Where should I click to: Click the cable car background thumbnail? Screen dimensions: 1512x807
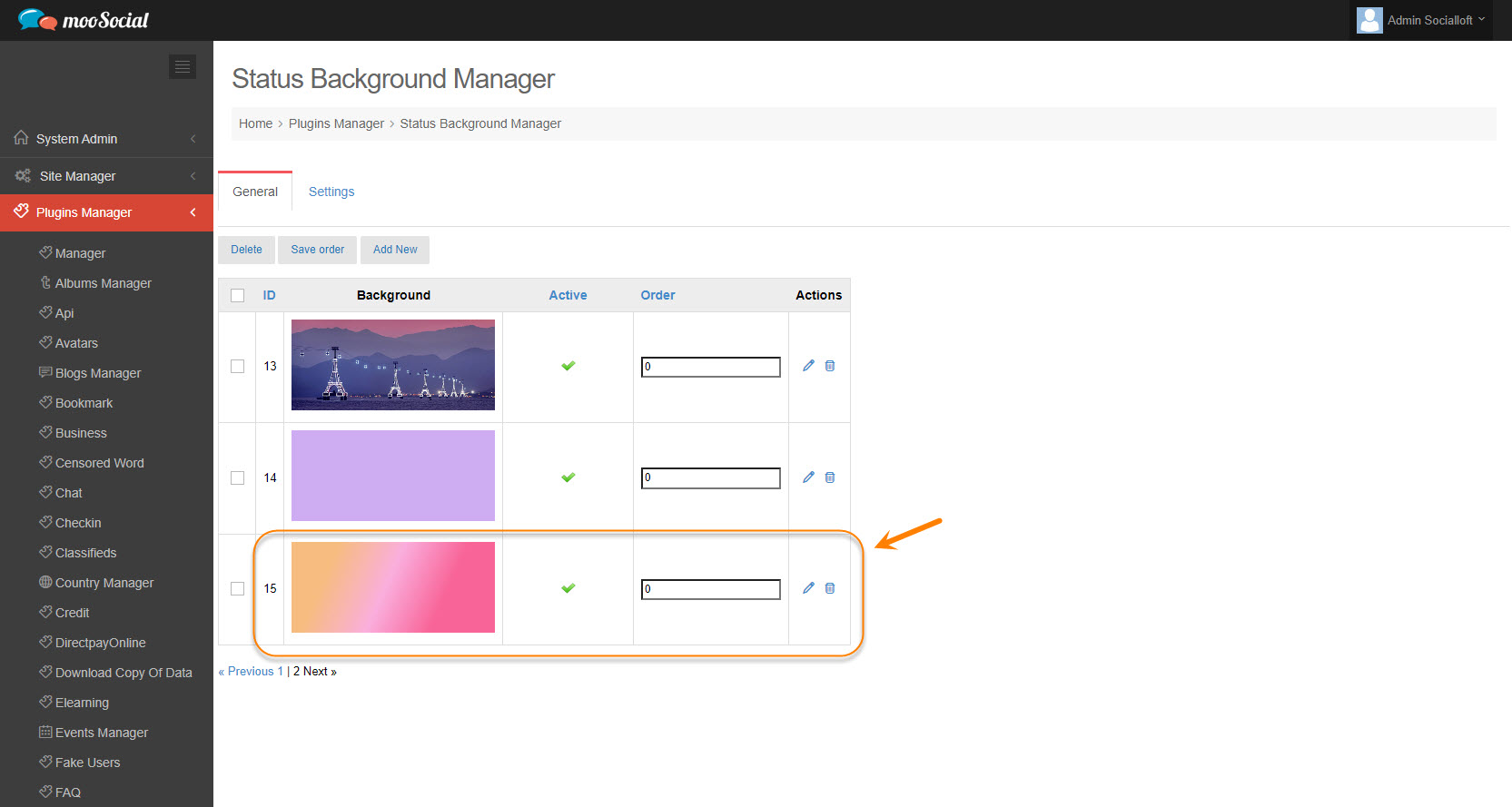pos(393,365)
